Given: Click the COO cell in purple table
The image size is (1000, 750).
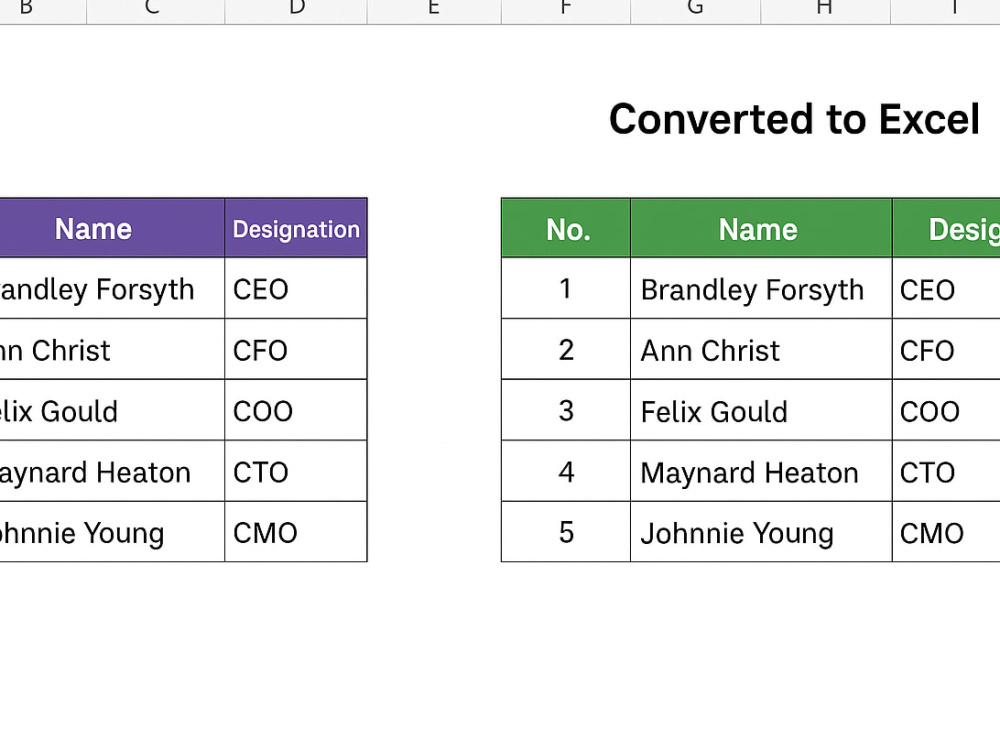Looking at the screenshot, I should (x=296, y=410).
